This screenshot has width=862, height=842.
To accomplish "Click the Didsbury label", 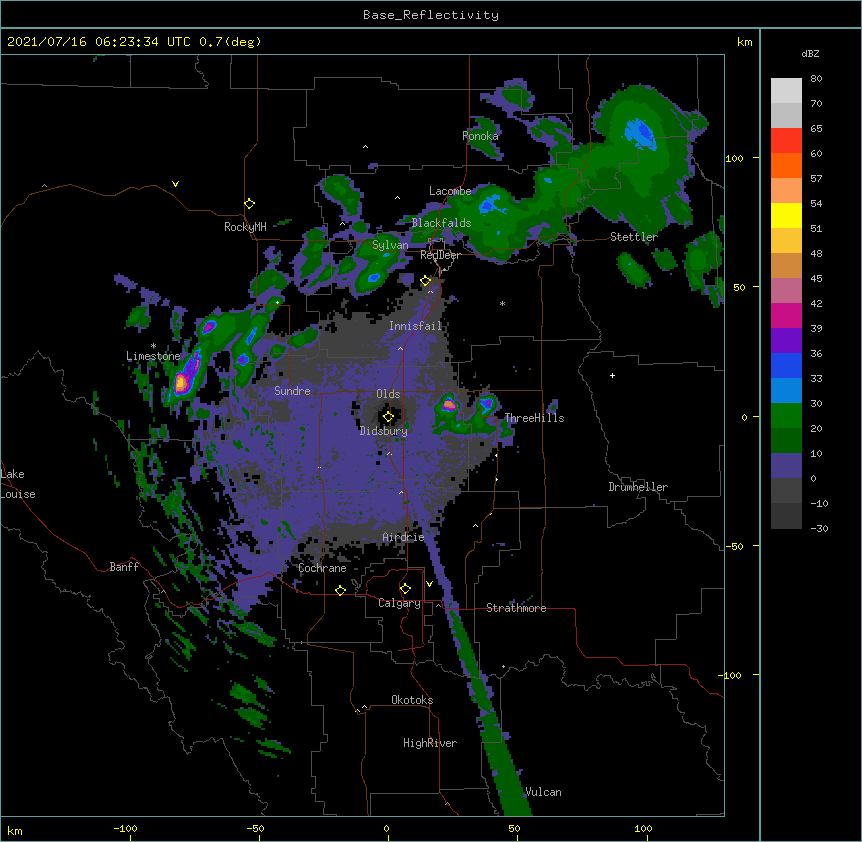I will pyautogui.click(x=384, y=431).
